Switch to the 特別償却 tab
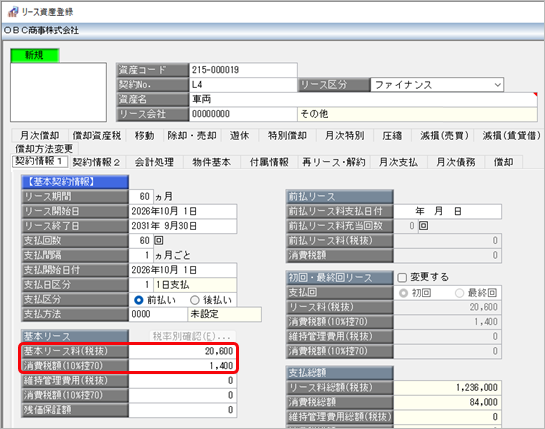The width and height of the screenshot is (545, 429). [287, 135]
